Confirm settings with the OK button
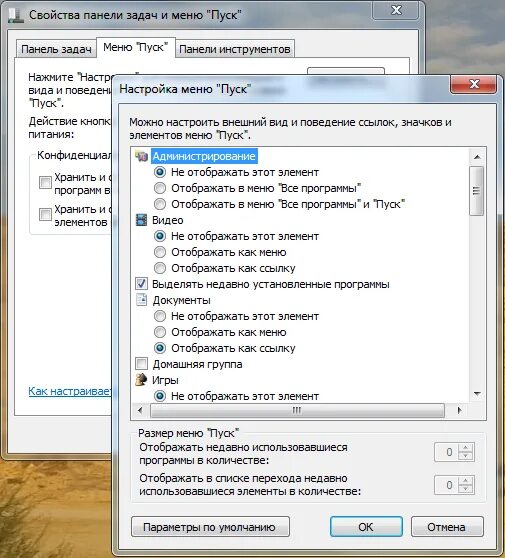The image size is (505, 558). tap(366, 527)
